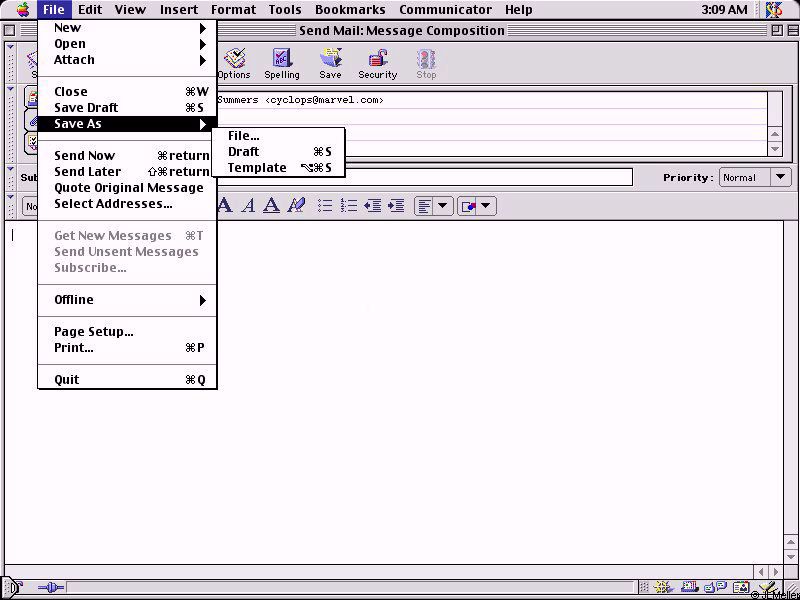This screenshot has height=600, width=800.
Task: Open message Options from the toolbar
Action: 234,64
